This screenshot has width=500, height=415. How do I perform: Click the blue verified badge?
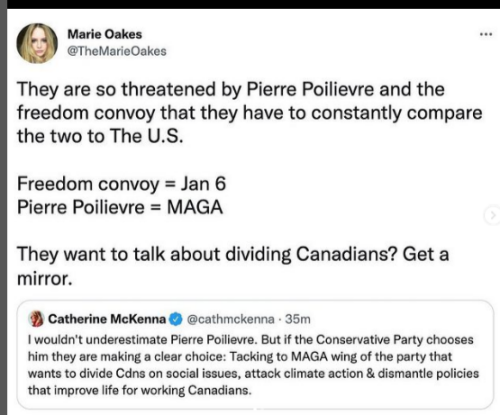click(x=176, y=319)
